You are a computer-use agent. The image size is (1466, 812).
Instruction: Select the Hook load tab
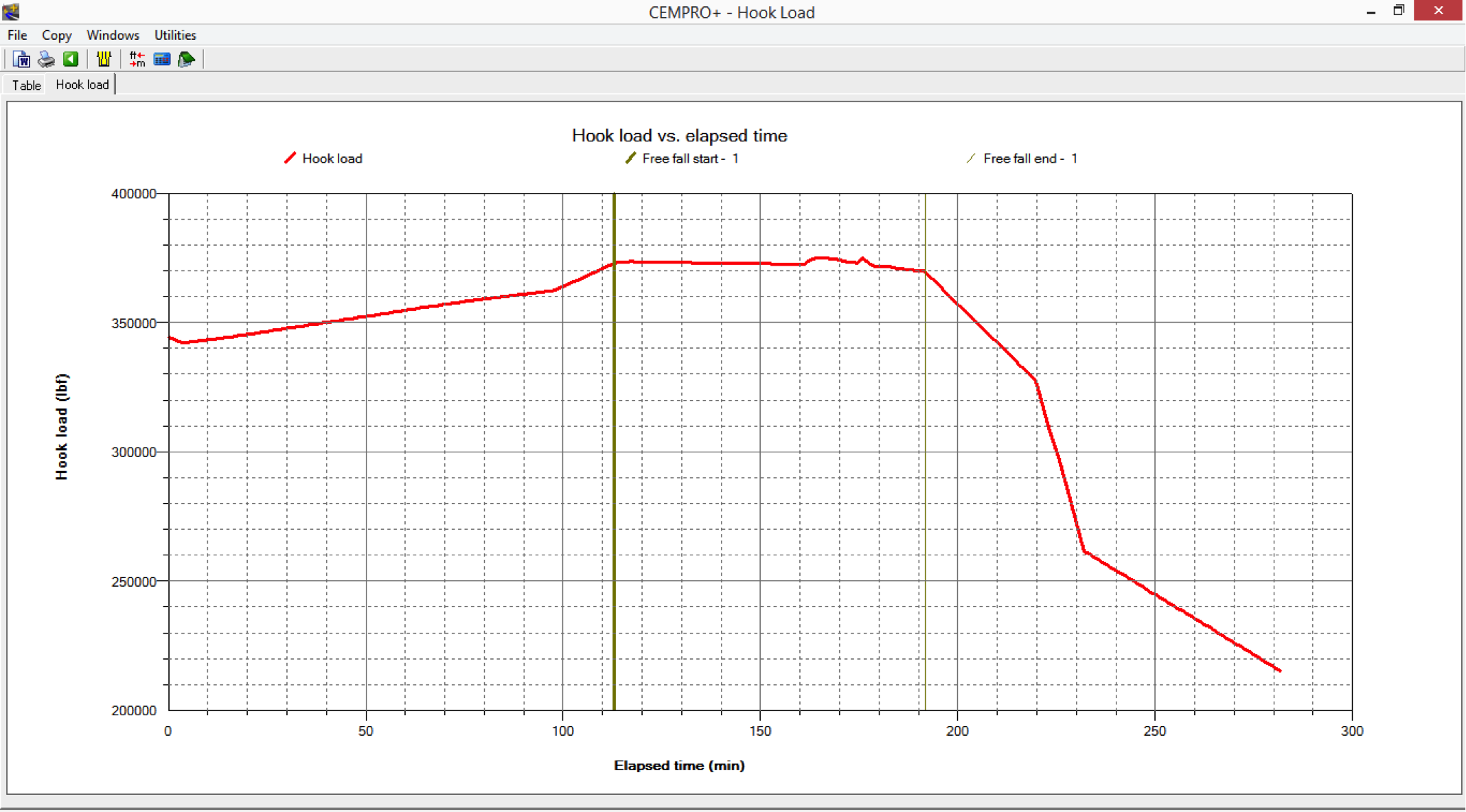pos(82,84)
